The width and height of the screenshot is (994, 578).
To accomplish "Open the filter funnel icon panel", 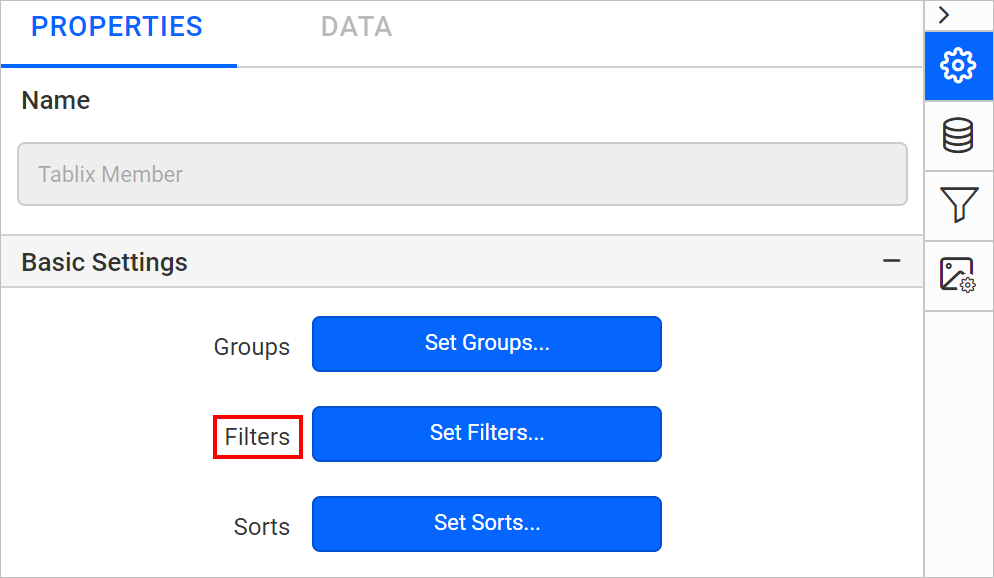I will pos(958,205).
